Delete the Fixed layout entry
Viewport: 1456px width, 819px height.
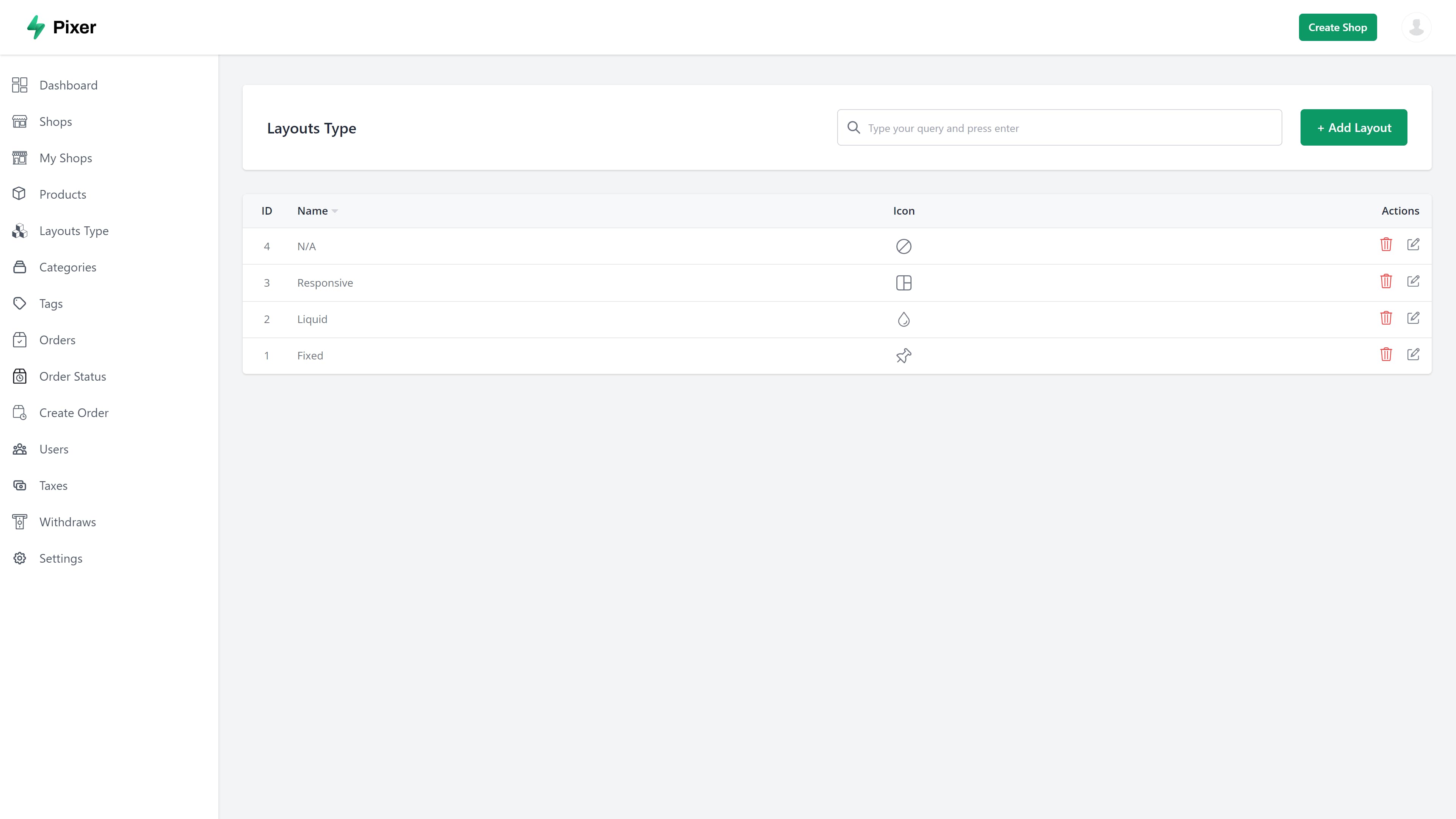click(1386, 355)
